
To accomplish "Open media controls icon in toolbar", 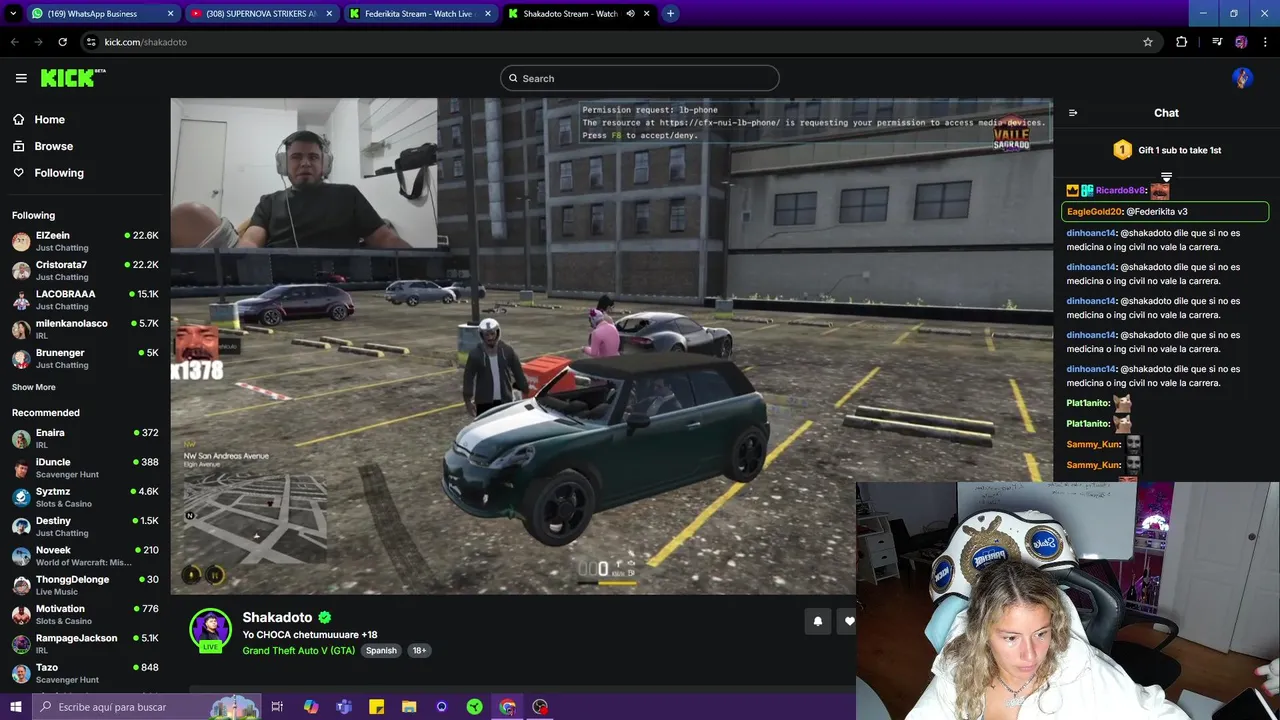I will [1217, 42].
